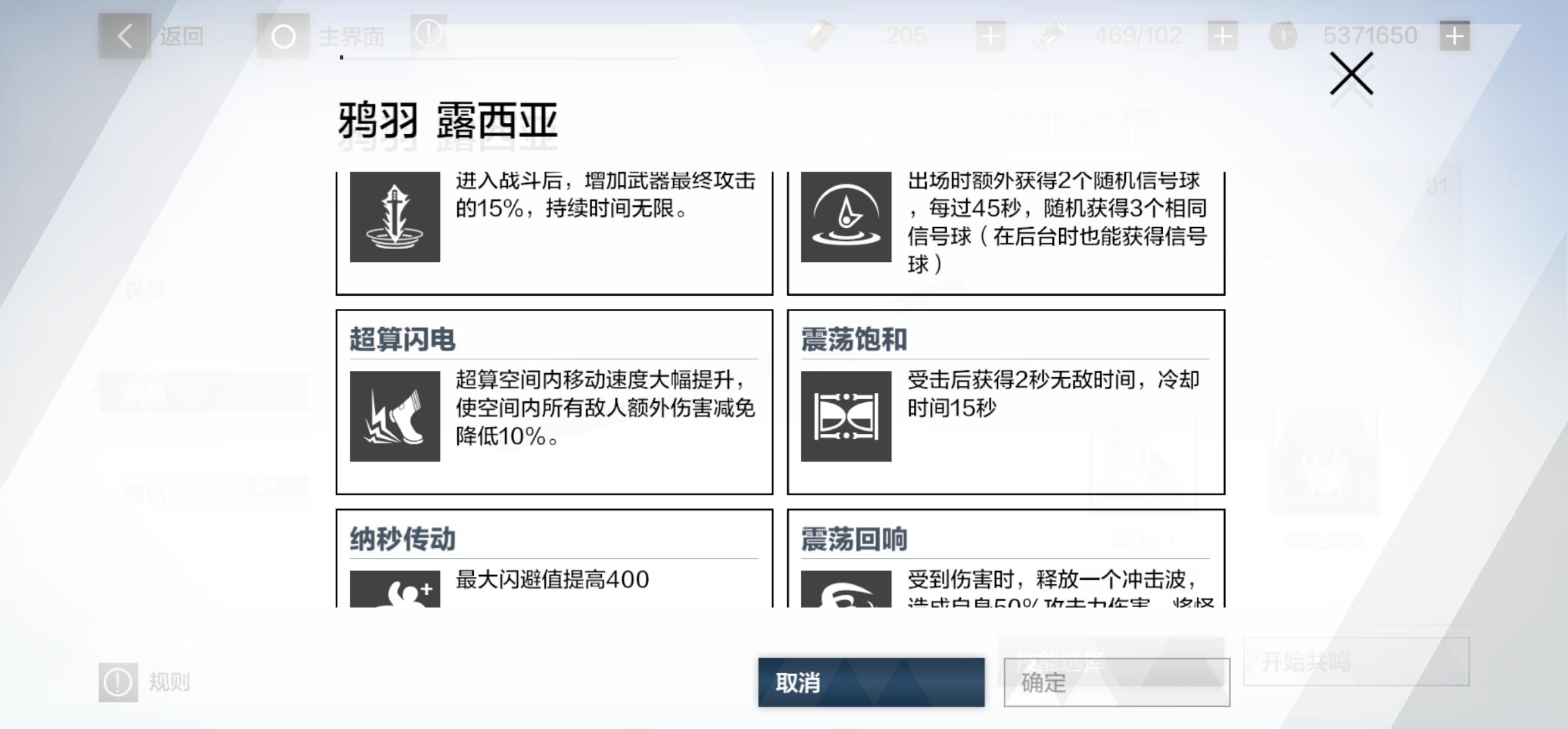This screenshot has height=729, width=1568.
Task: Click the 纳秒传动 dodge icon
Action: [395, 589]
